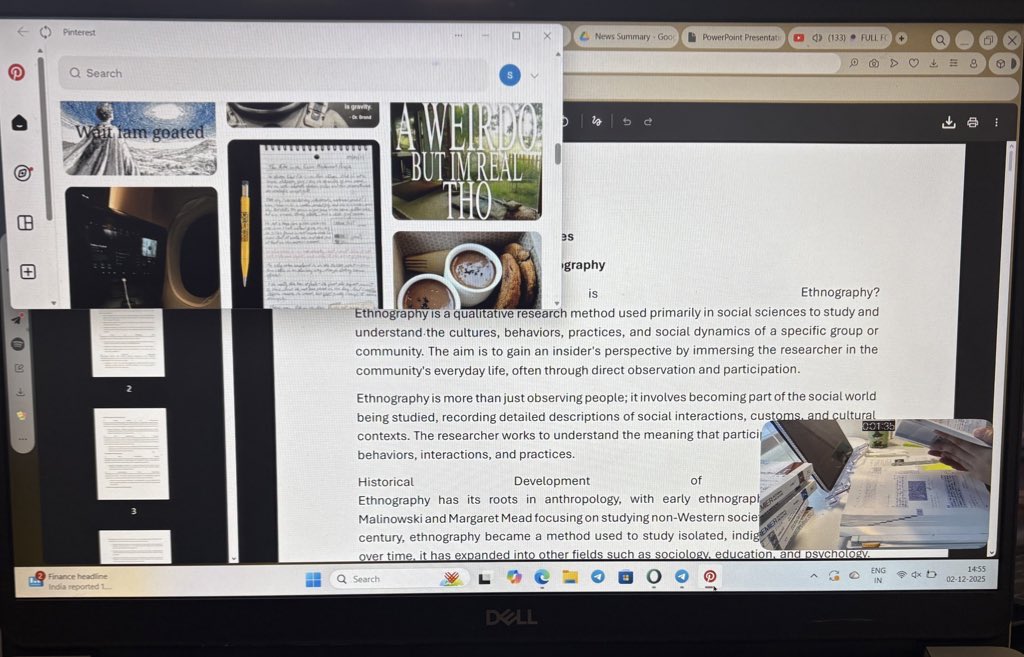The width and height of the screenshot is (1024, 657).
Task: Click the address bar zoom magnifier icon
Action: (854, 63)
